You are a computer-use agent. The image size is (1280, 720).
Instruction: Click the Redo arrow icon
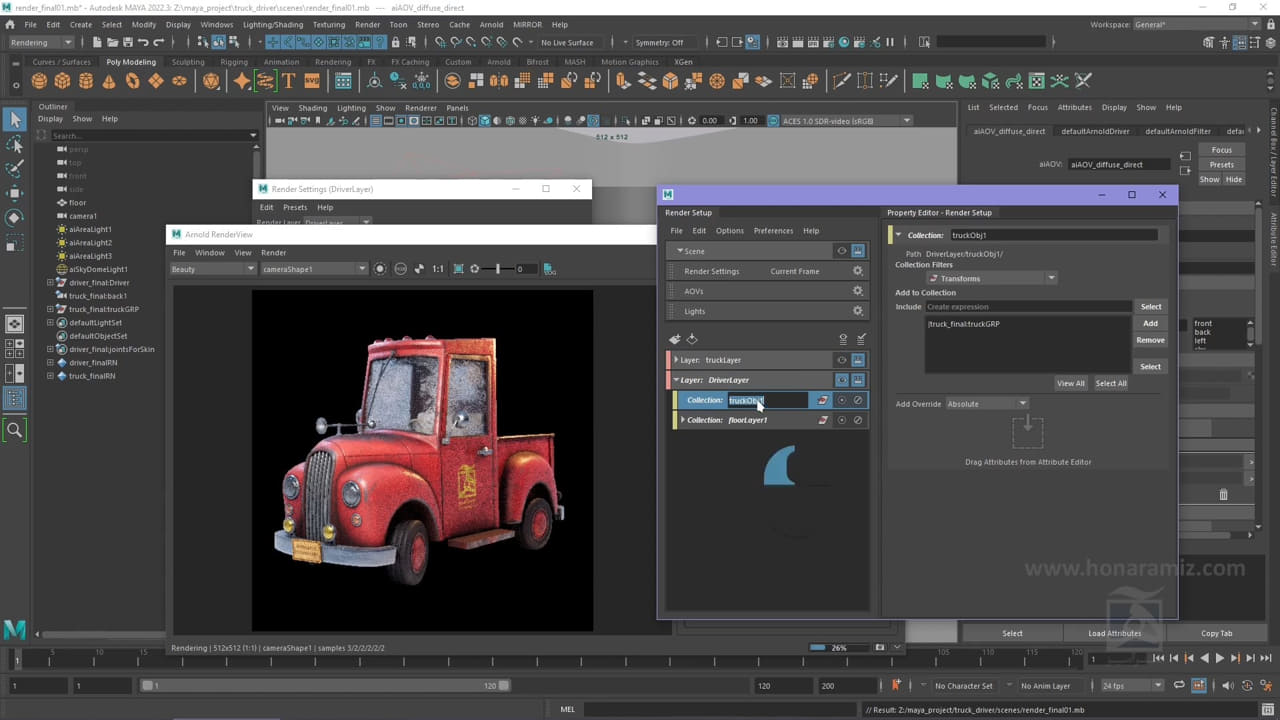(159, 42)
